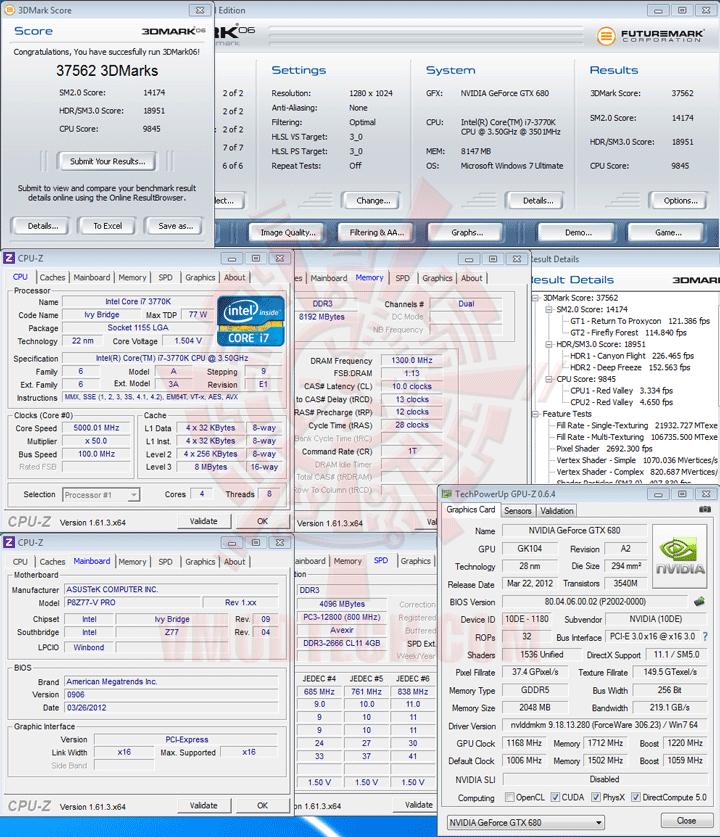720x837 pixels.
Task: Collapse the CPU Score: 9845 node
Action: (x=549, y=379)
